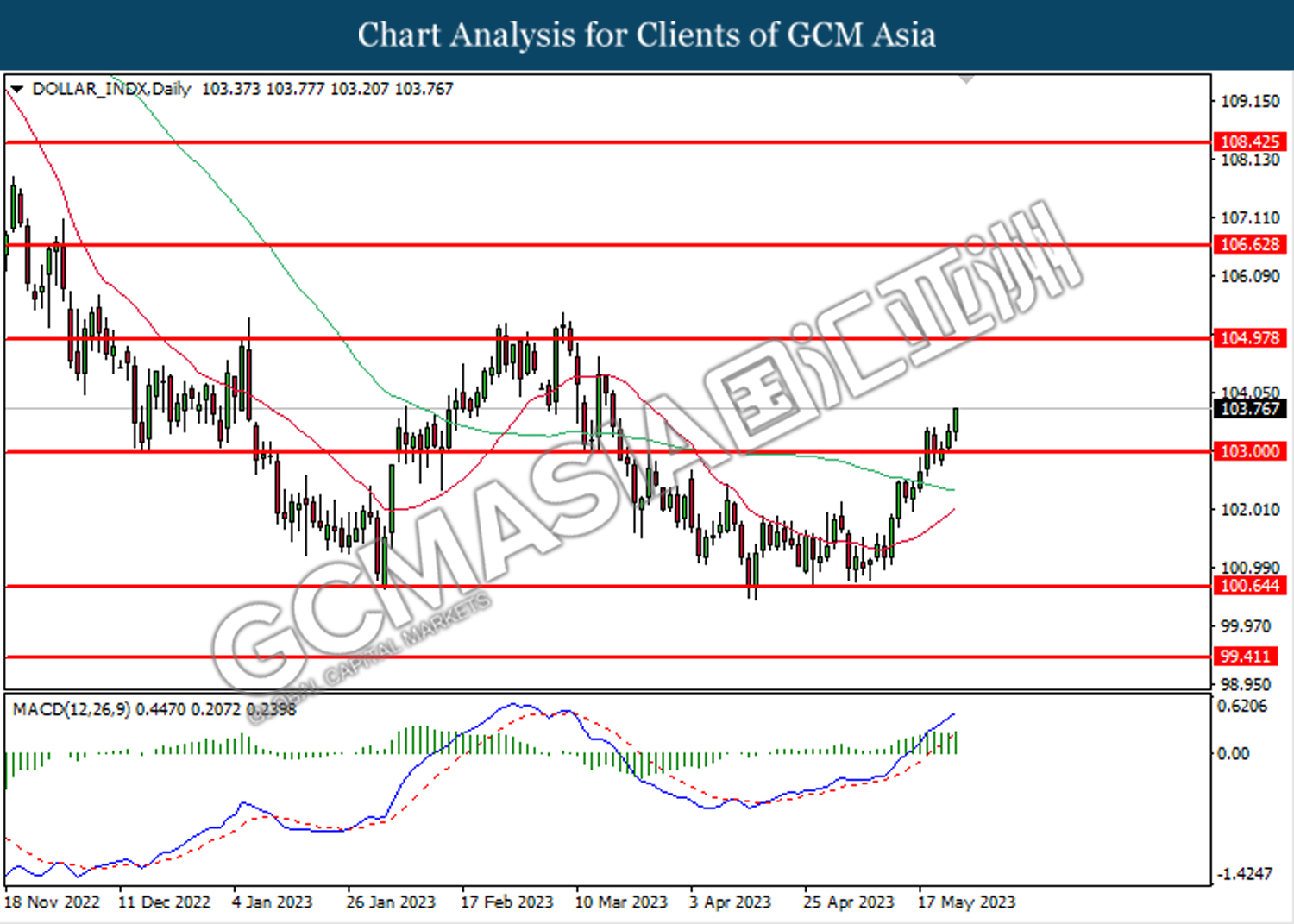The image size is (1294, 924).
Task: Click the 107.110 axis value
Action: (1250, 217)
